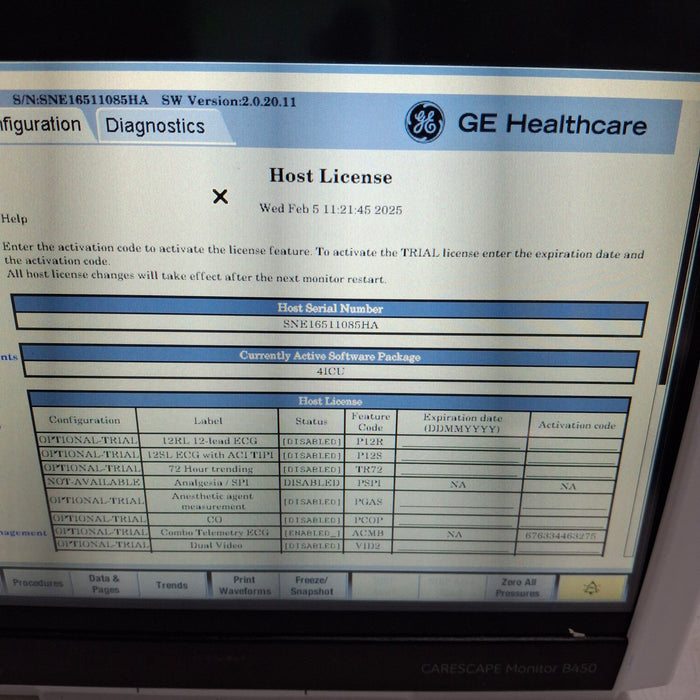
Task: Open the Help link
Action: pos(14,219)
